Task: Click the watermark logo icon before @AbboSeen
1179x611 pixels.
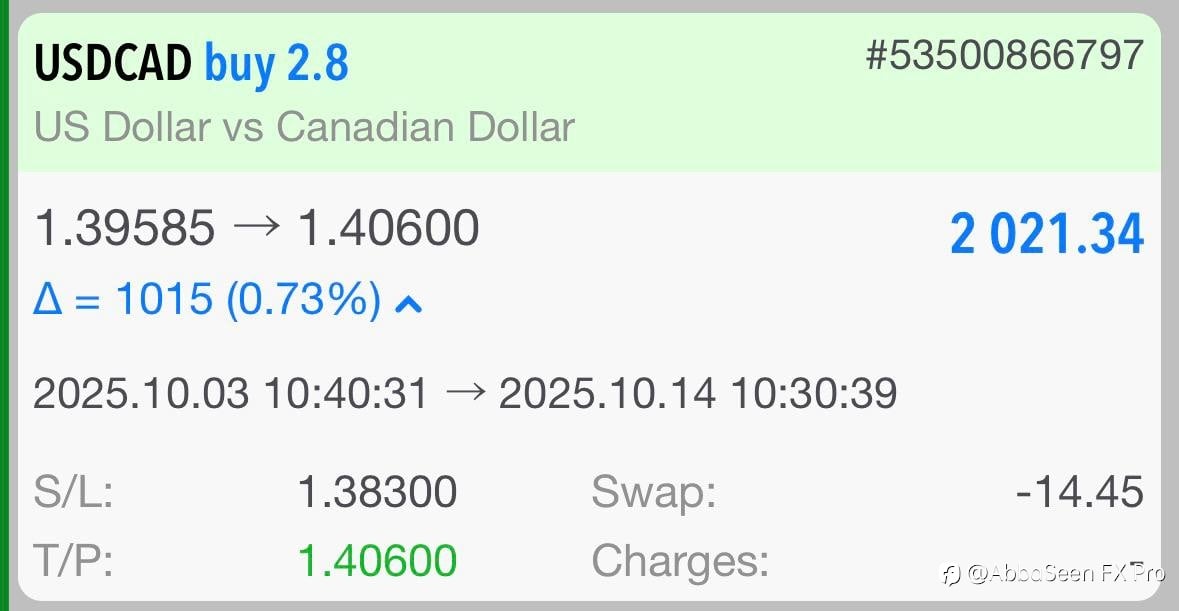Action: coord(951,574)
